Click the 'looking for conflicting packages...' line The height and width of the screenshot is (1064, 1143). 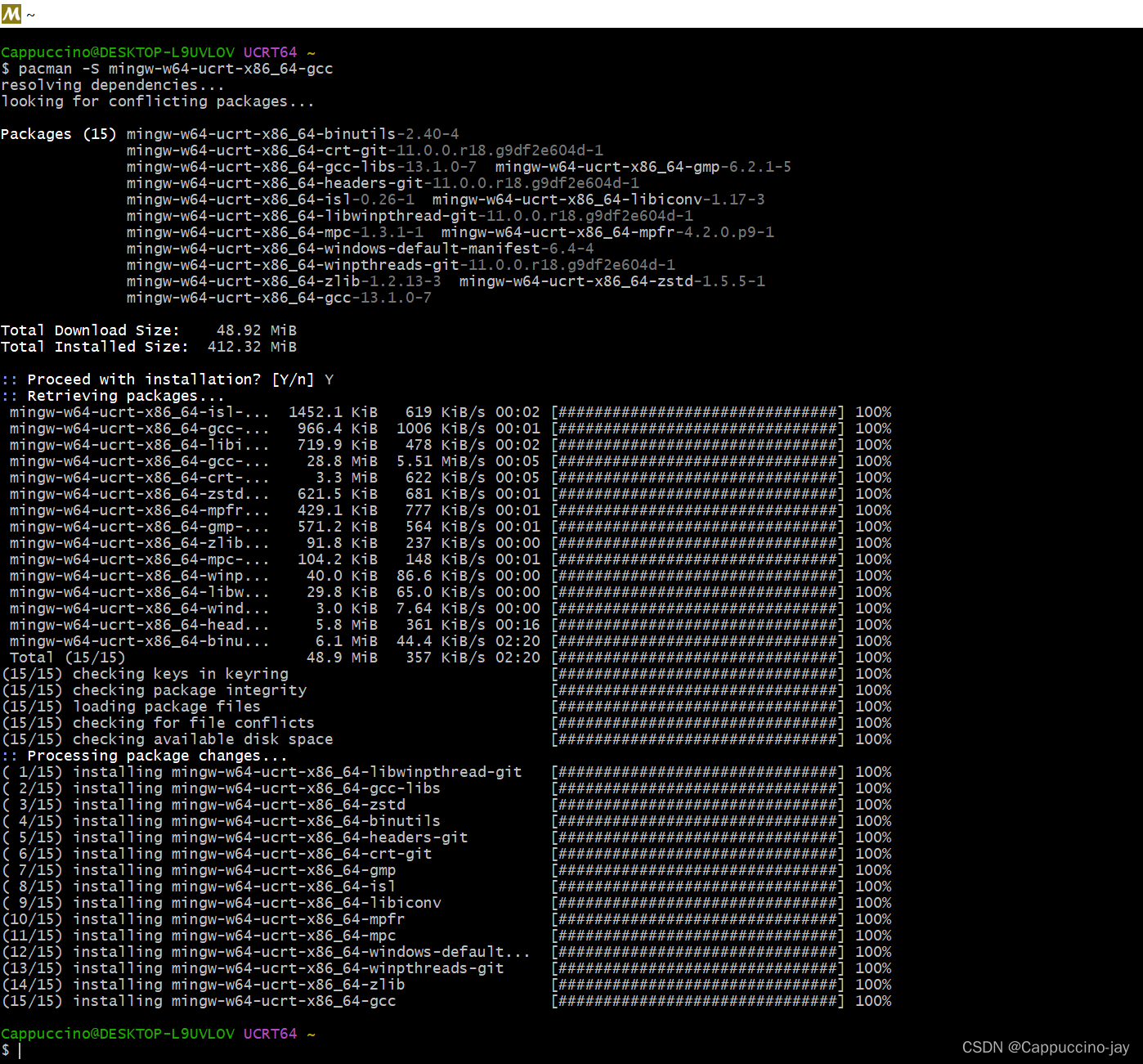[x=158, y=101]
